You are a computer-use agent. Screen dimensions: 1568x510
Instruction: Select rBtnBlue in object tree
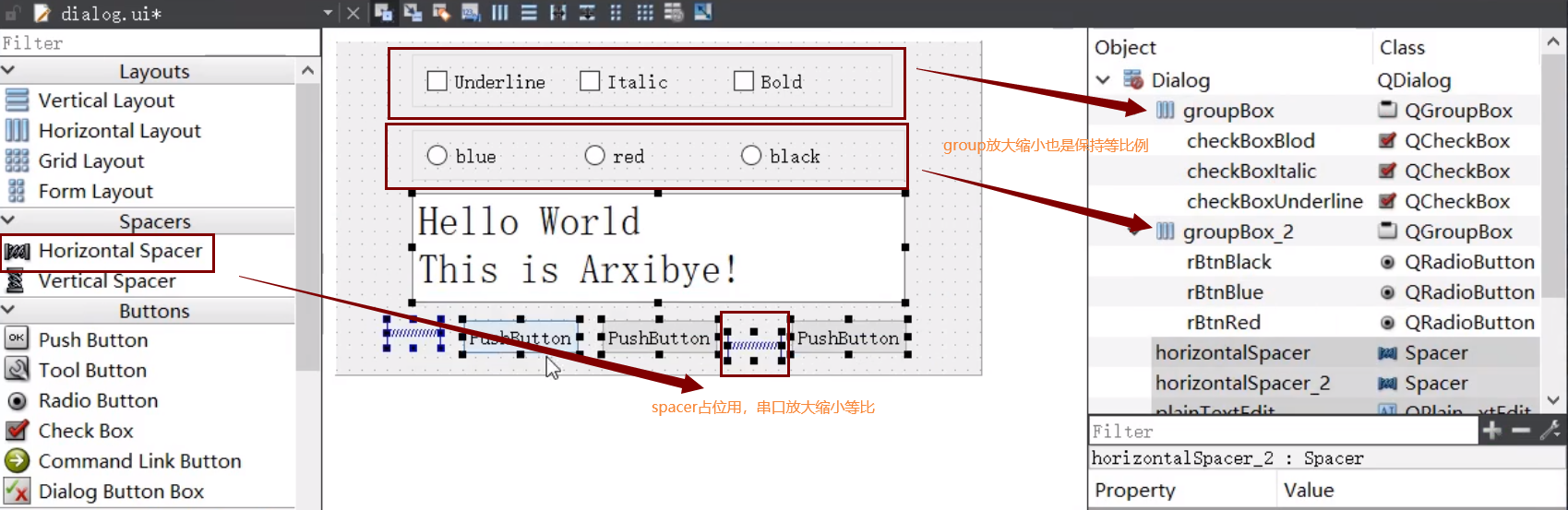[x=1225, y=292]
